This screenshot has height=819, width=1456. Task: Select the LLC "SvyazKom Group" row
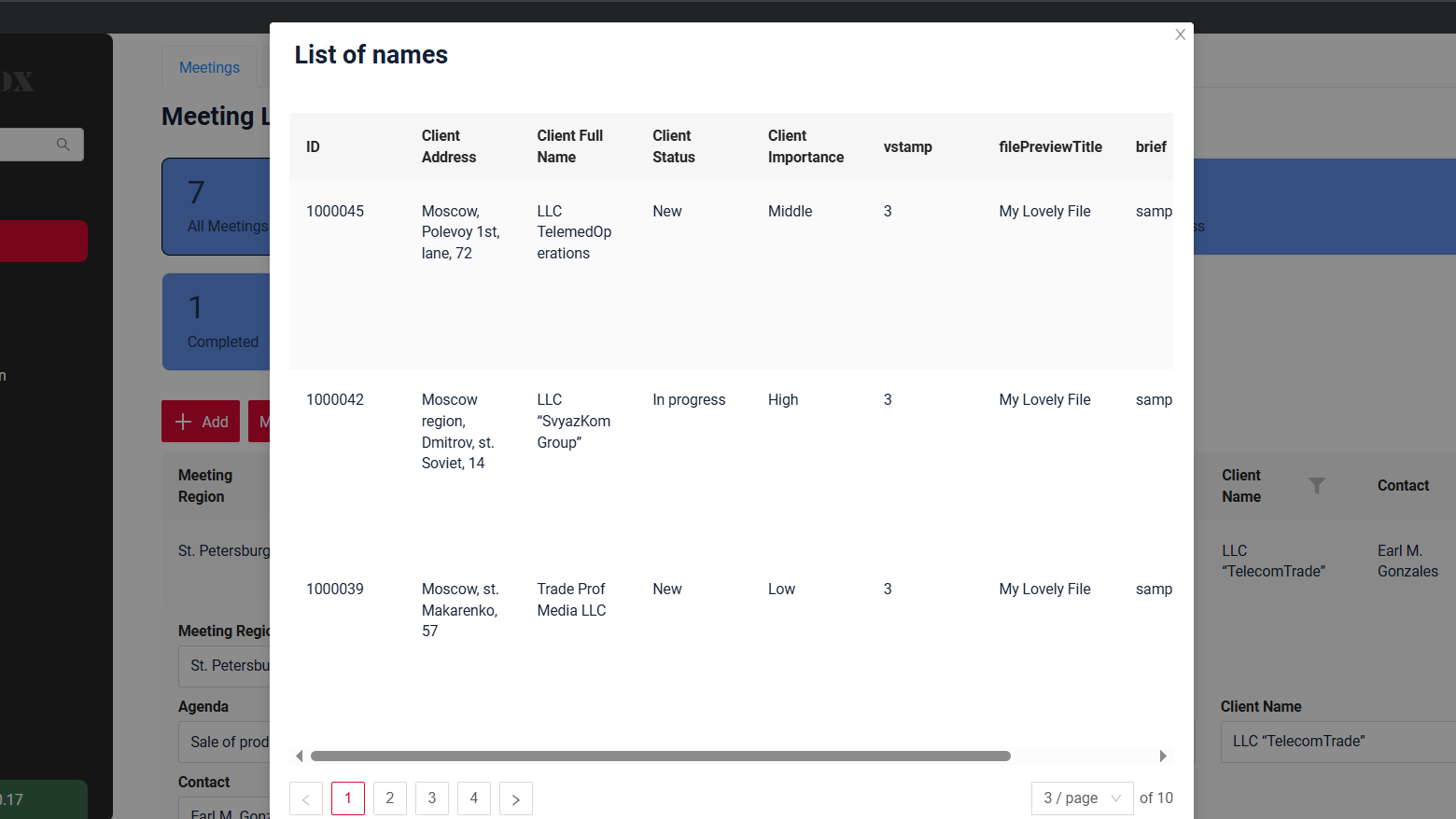[573, 421]
